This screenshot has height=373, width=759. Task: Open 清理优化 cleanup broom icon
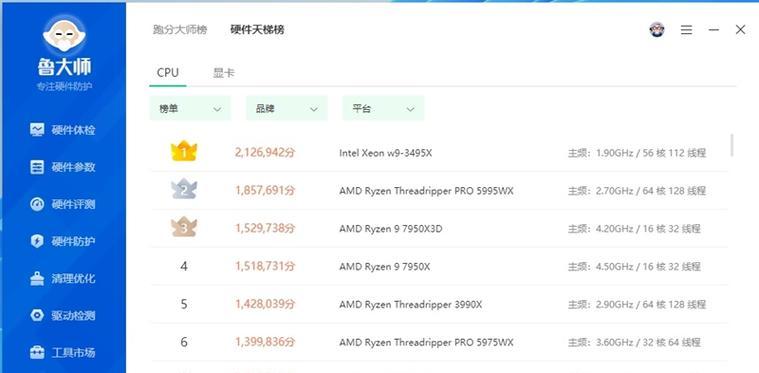[x=37, y=279]
